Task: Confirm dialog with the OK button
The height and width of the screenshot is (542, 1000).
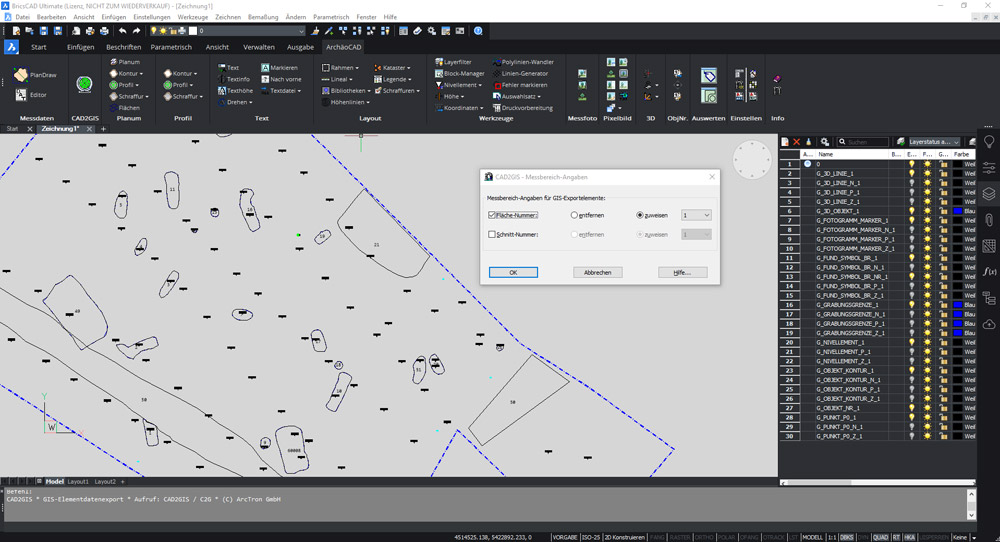Action: coord(513,272)
